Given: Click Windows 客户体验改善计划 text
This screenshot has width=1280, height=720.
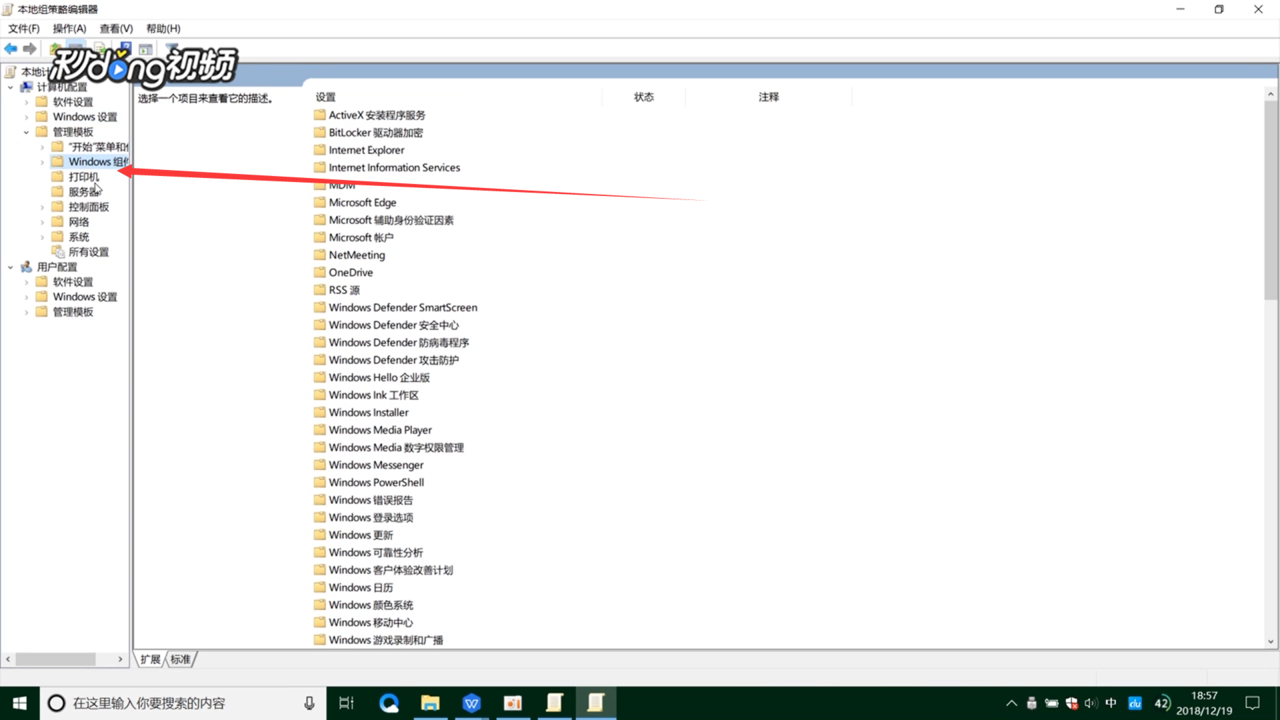Looking at the screenshot, I should [391, 570].
